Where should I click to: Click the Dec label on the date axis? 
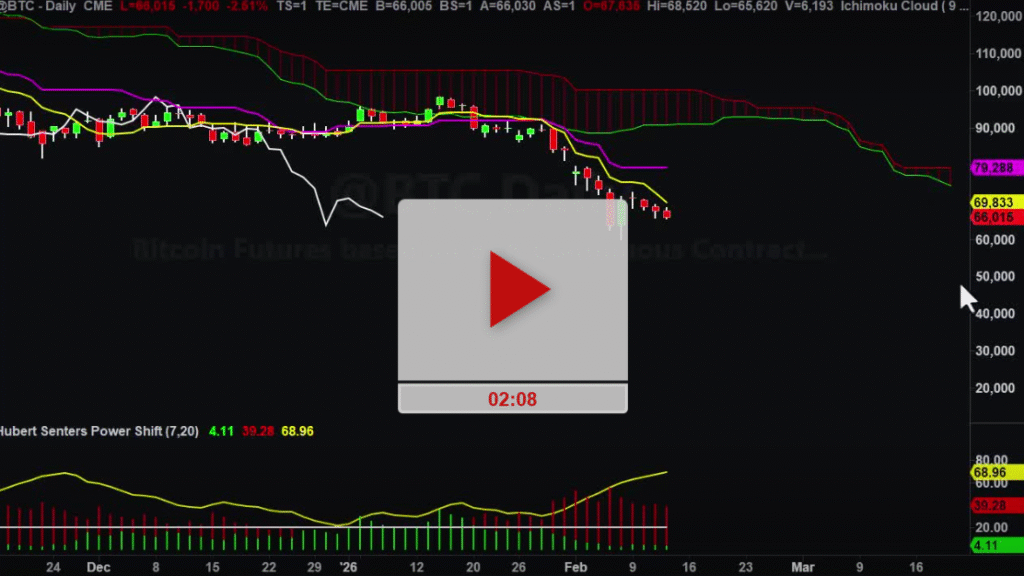coord(97,565)
